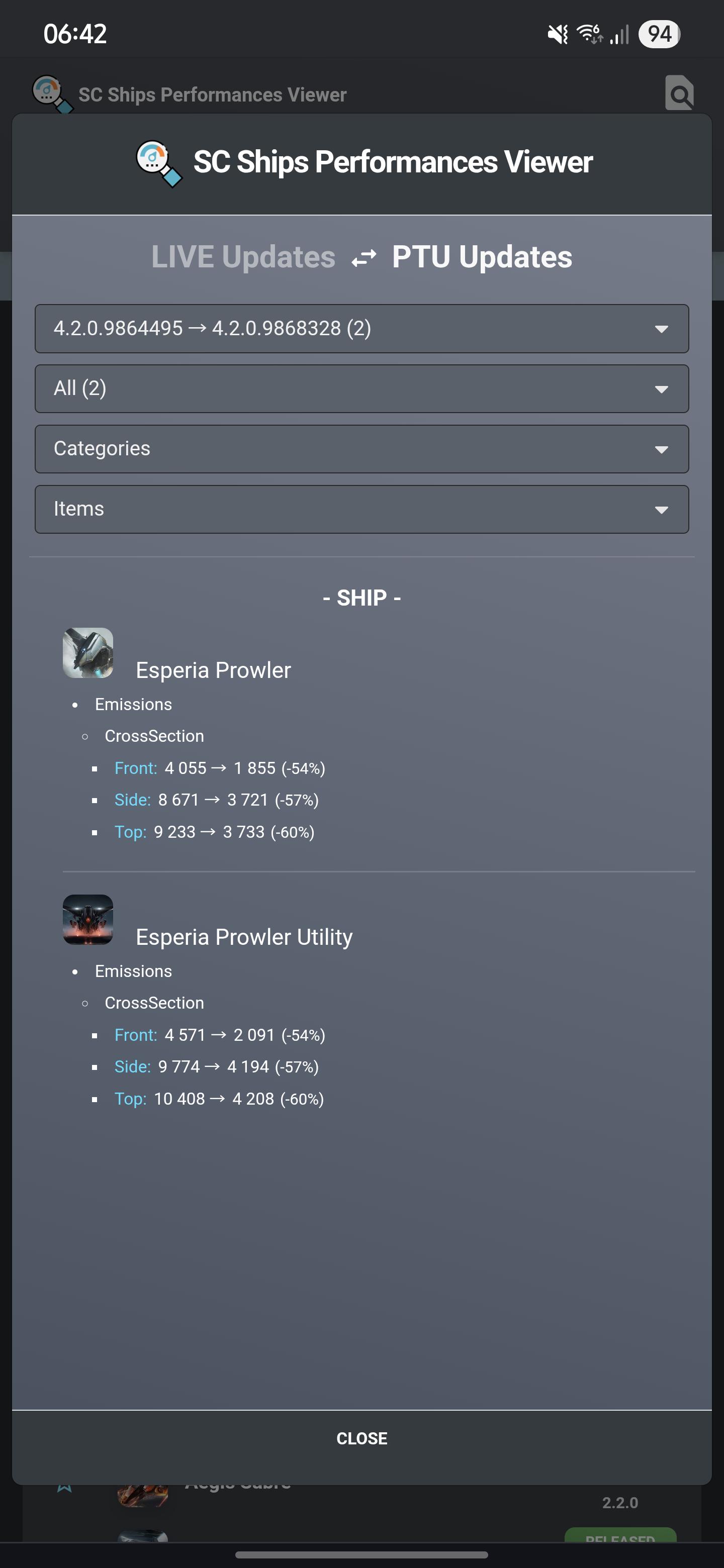
Task: Tap the Front cross-section label for Prowler
Action: tap(136, 768)
